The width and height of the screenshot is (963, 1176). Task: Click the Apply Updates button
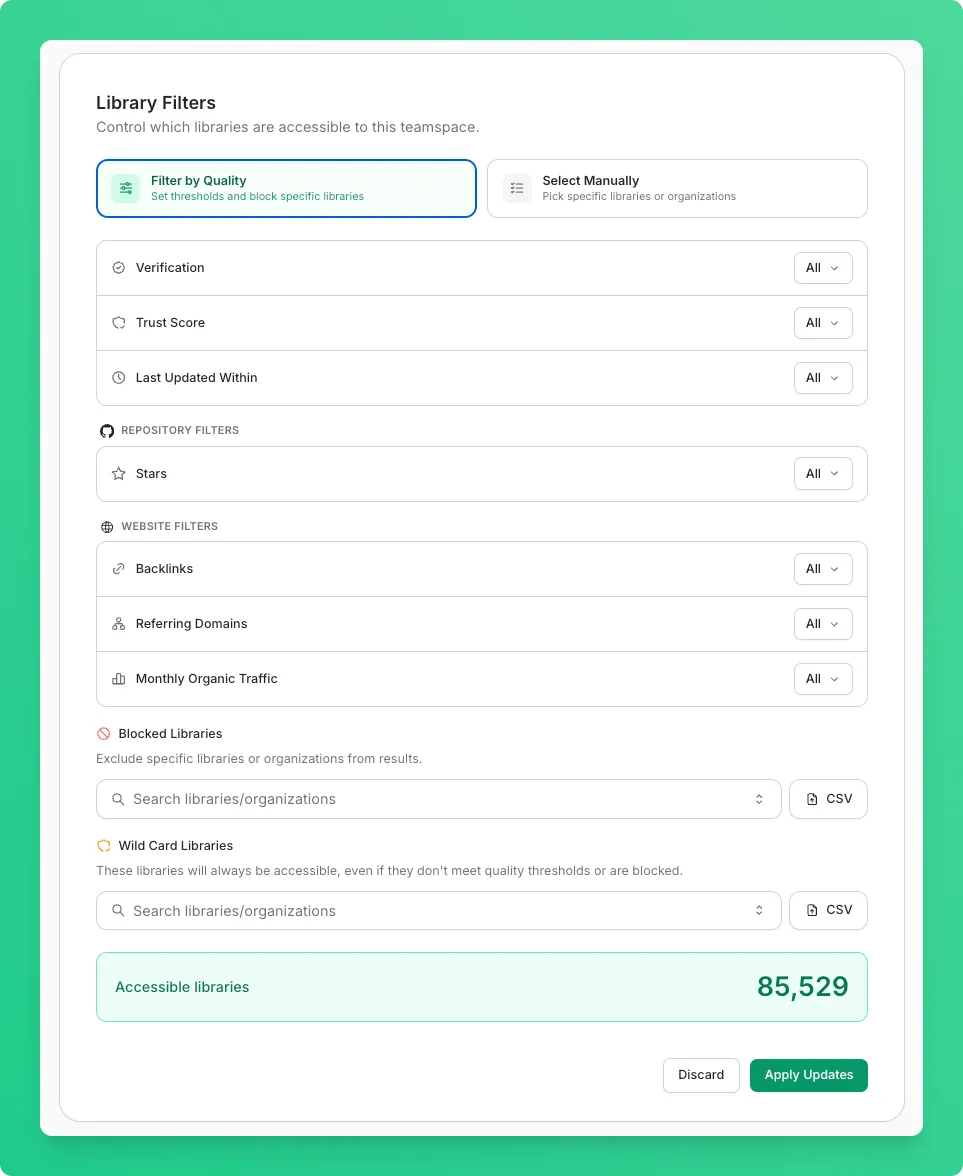[x=808, y=1075]
